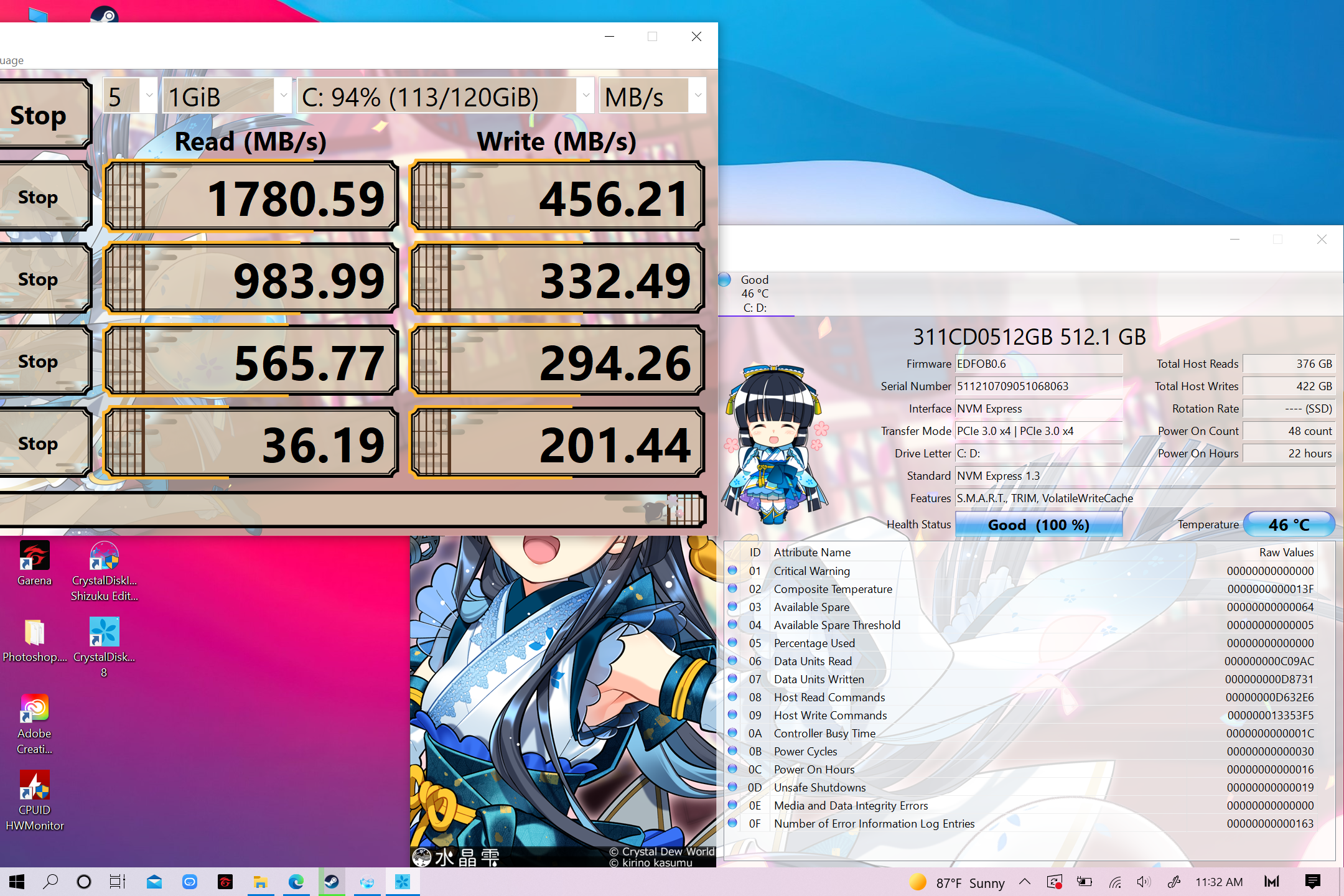1344x896 pixels.
Task: Open notification center icon
Action: pos(1313,882)
